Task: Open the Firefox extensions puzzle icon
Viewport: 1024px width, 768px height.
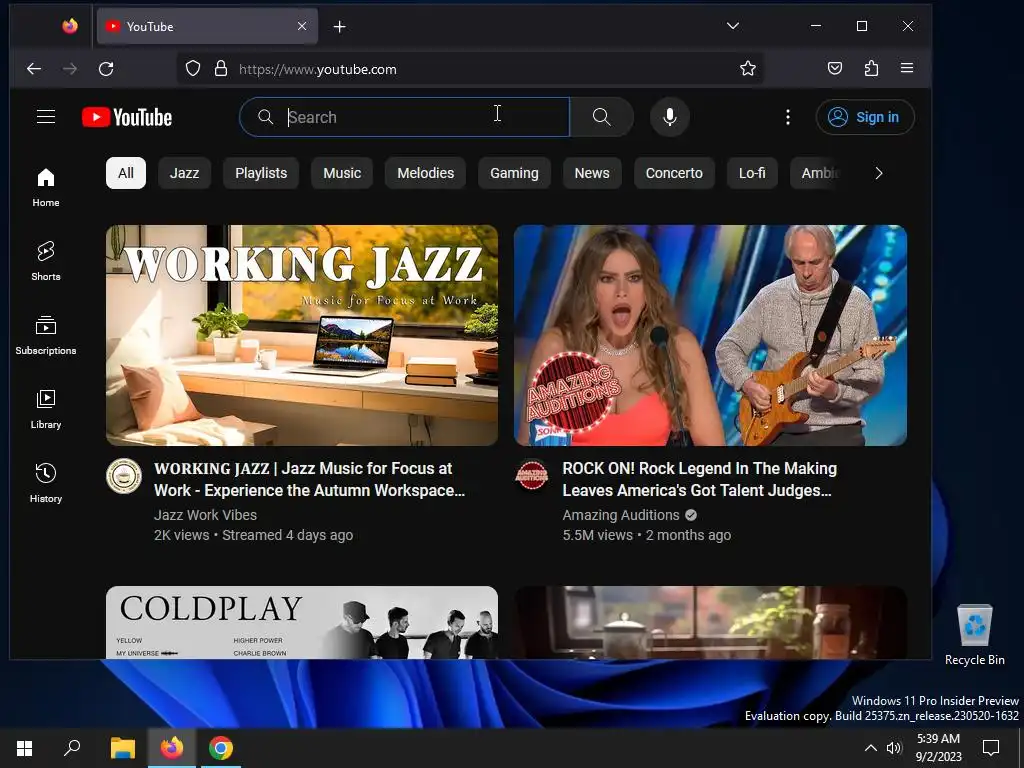Action: (871, 68)
